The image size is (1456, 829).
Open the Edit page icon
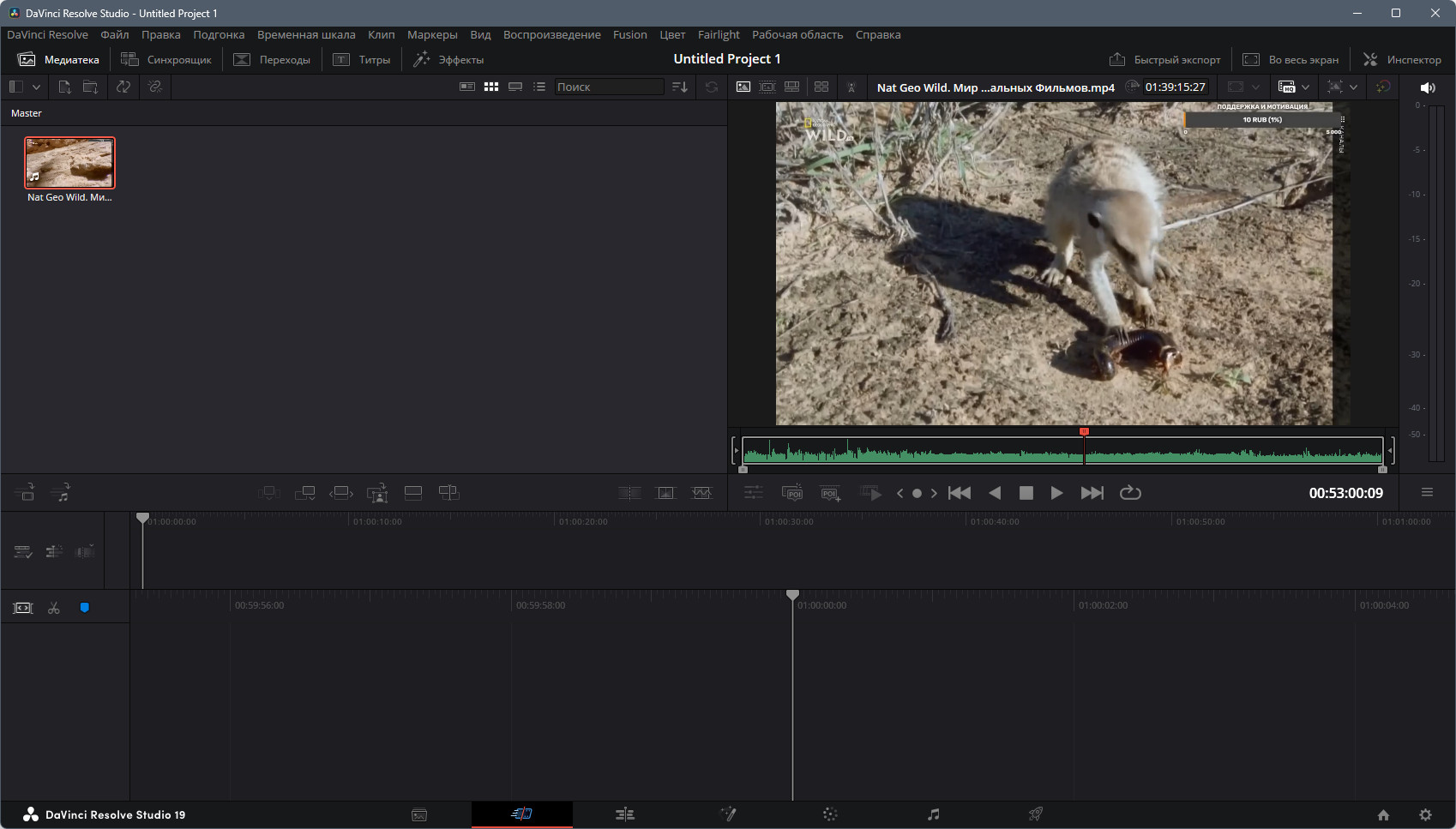tap(625, 814)
